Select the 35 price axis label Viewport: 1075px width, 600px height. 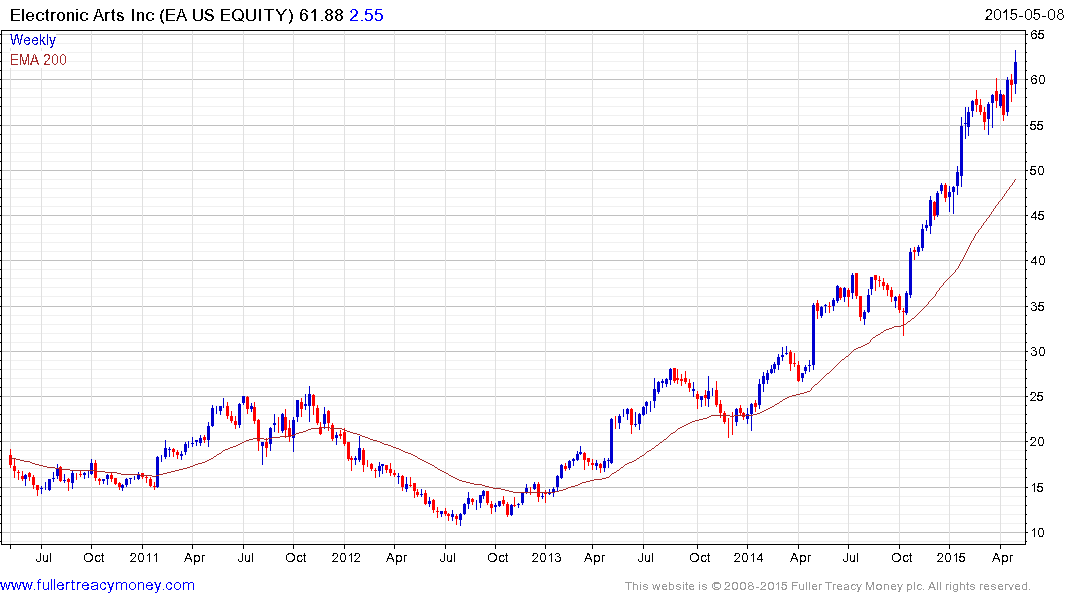(x=1038, y=307)
